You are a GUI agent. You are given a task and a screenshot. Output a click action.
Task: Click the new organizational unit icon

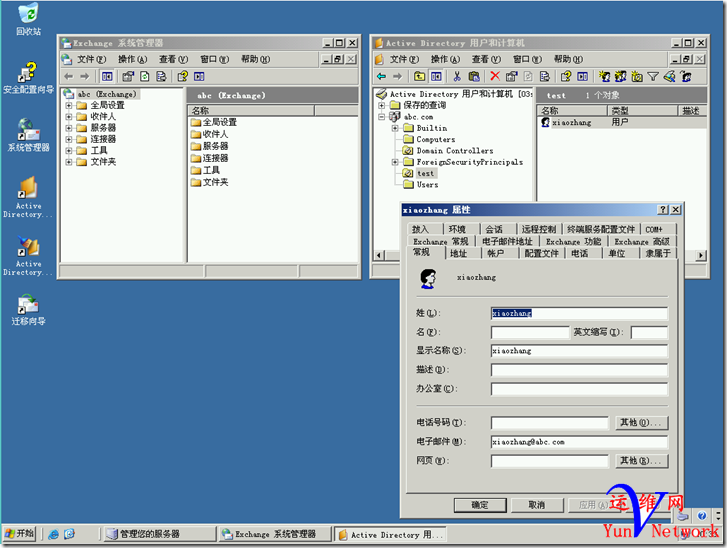pos(637,76)
